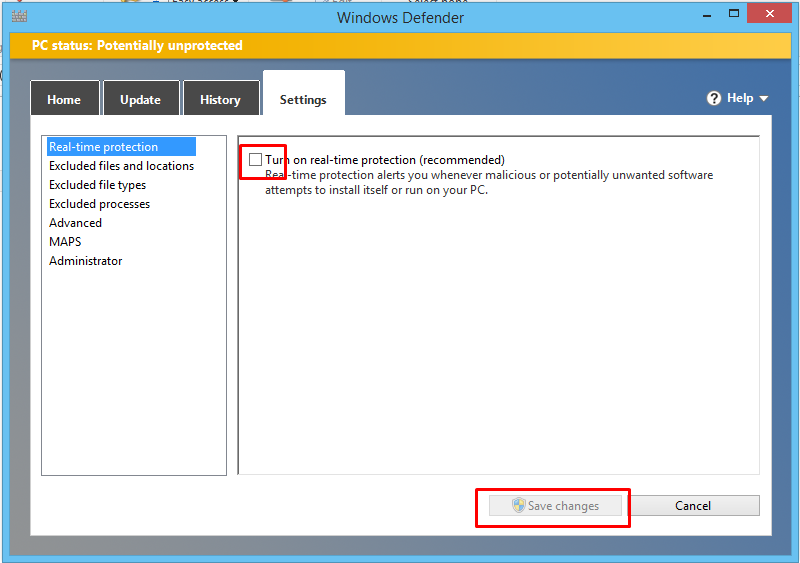Switch to the Home tab
The width and height of the screenshot is (800, 563).
point(64,98)
